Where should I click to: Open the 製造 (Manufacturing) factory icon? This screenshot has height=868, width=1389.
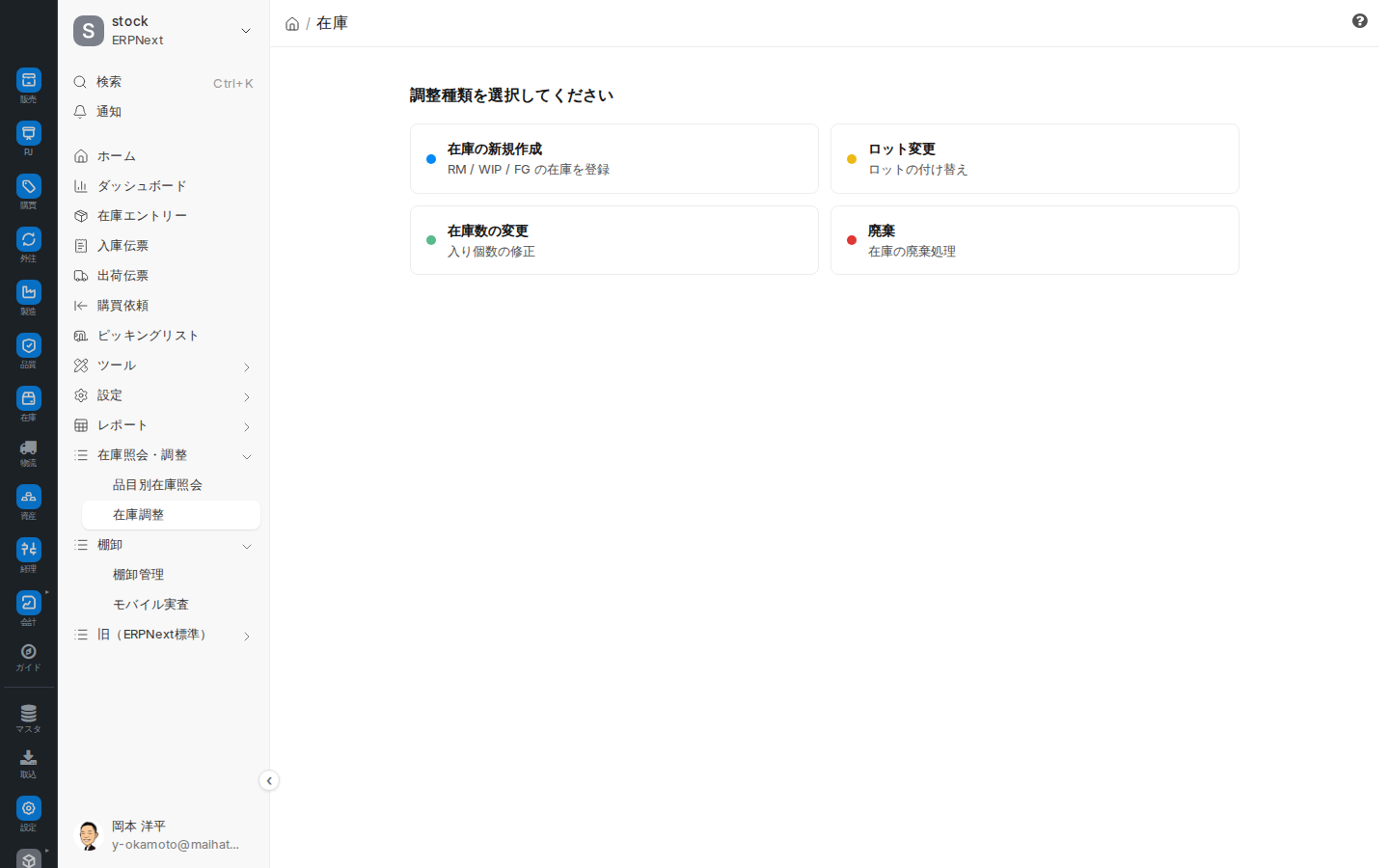(29, 292)
